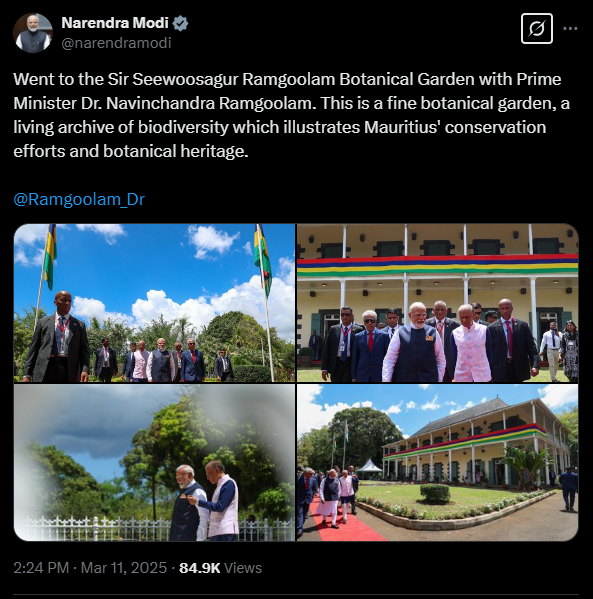Screen dimensions: 593x599
Task: Follow the @Ramgoolam_Dr mention link
Action: pos(79,199)
